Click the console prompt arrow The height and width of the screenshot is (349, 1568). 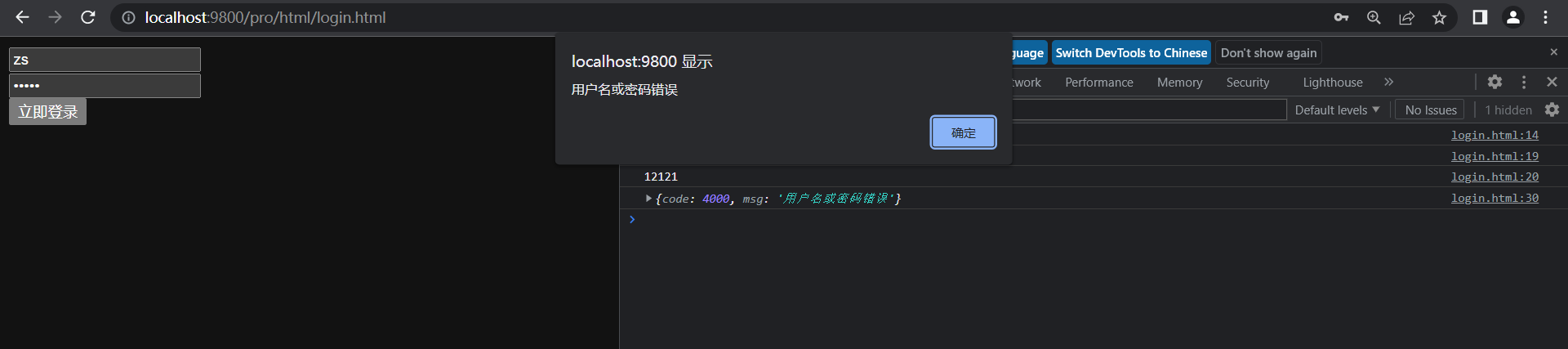click(632, 219)
